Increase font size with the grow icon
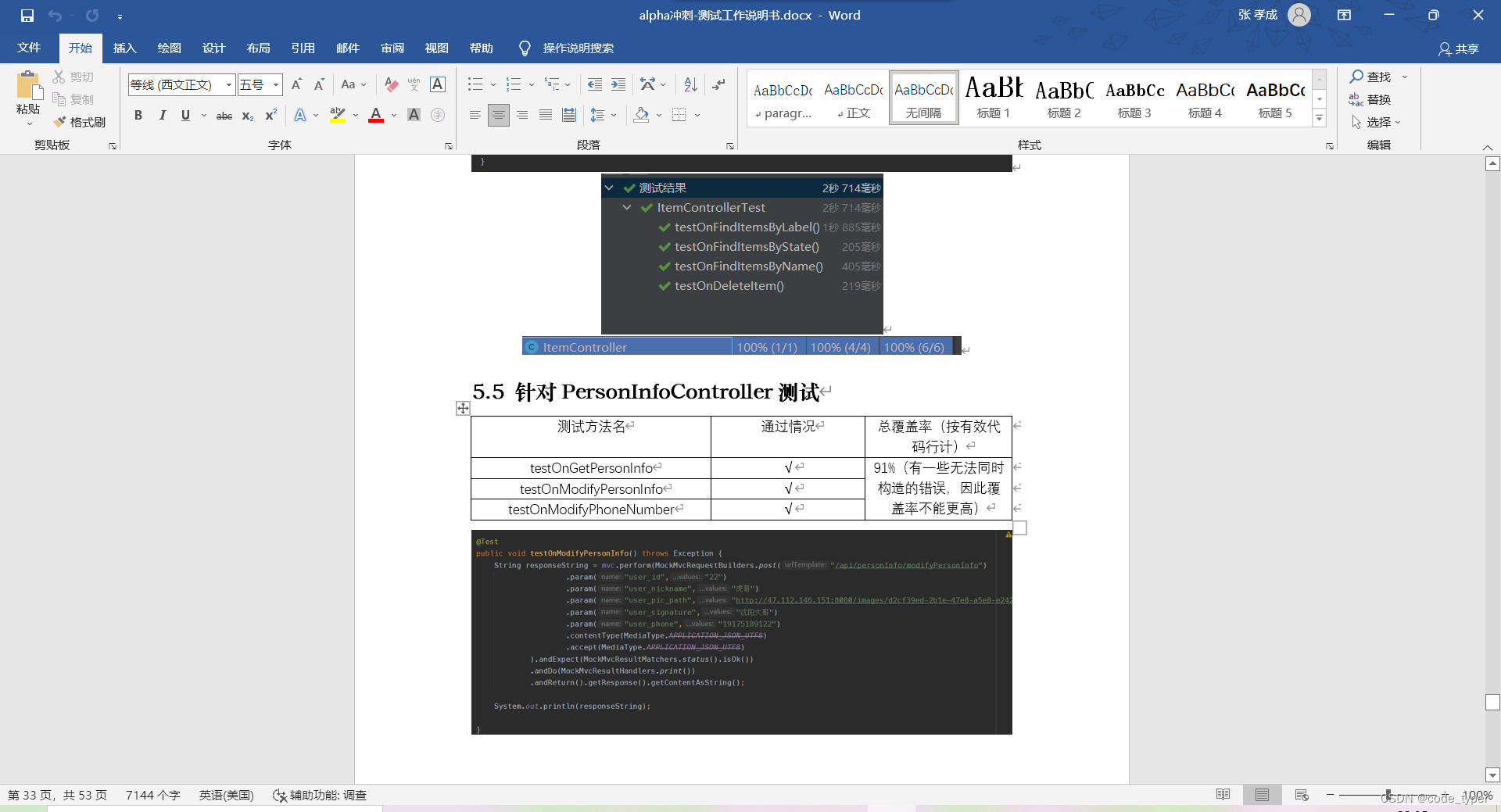This screenshot has width=1501, height=812. tap(296, 84)
